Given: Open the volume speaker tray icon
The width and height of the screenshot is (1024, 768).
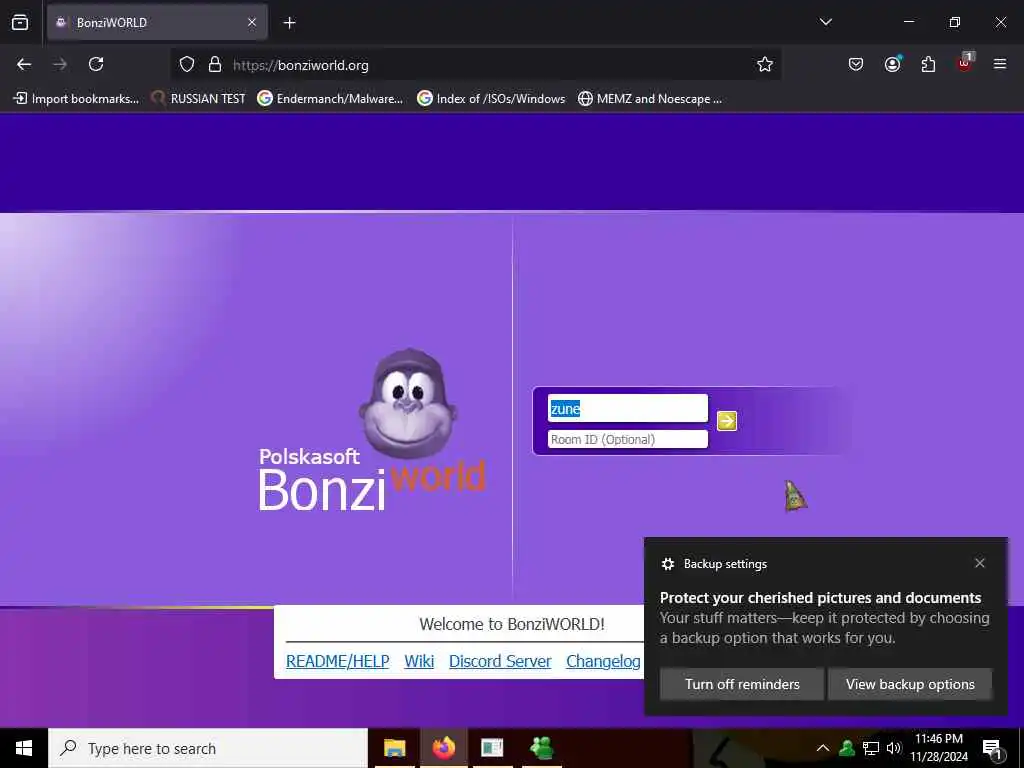Looking at the screenshot, I should click(894, 748).
